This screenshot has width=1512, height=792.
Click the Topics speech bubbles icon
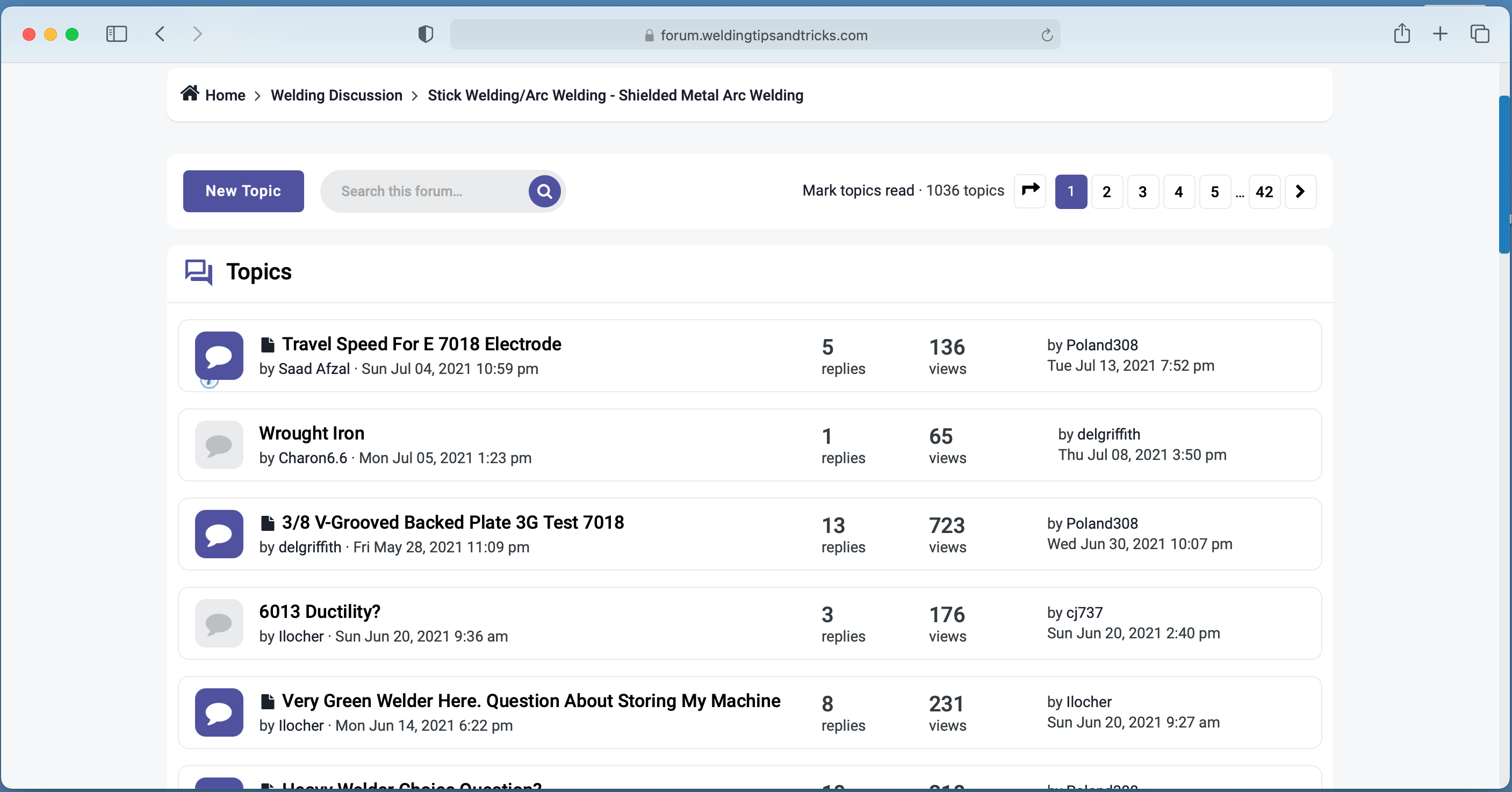coord(199,272)
